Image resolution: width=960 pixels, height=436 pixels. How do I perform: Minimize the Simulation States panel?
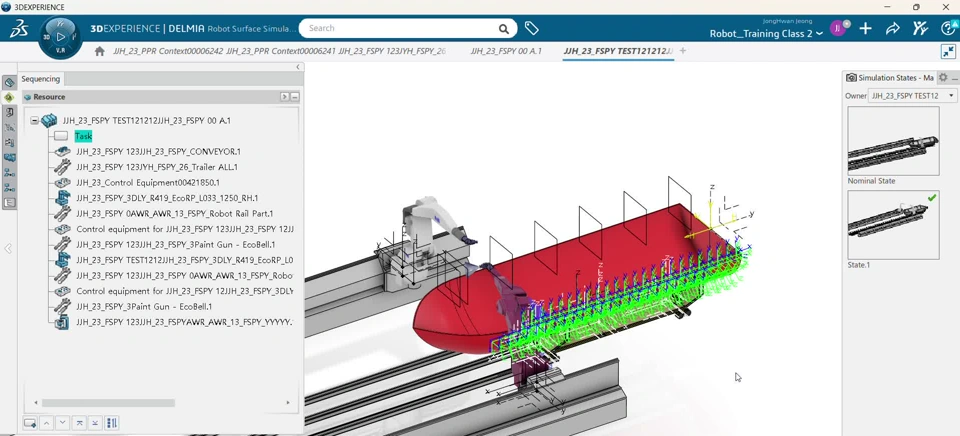pos(954,78)
